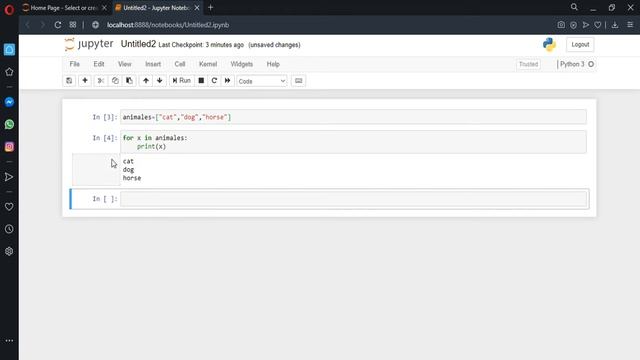Open Messenger in the Opera sidebar
640x360 pixels.
click(x=9, y=102)
